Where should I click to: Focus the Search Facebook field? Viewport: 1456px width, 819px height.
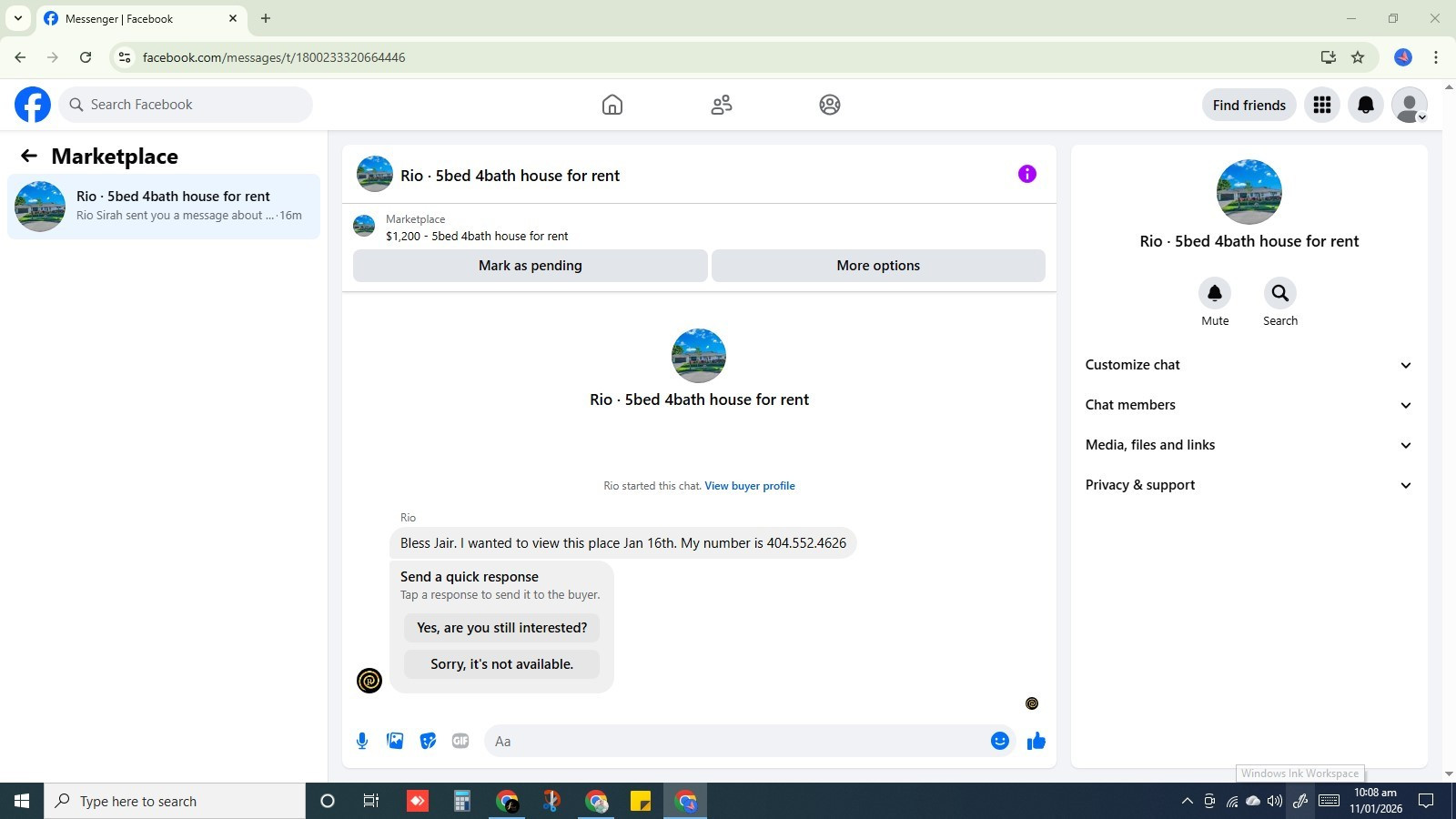pos(186,105)
